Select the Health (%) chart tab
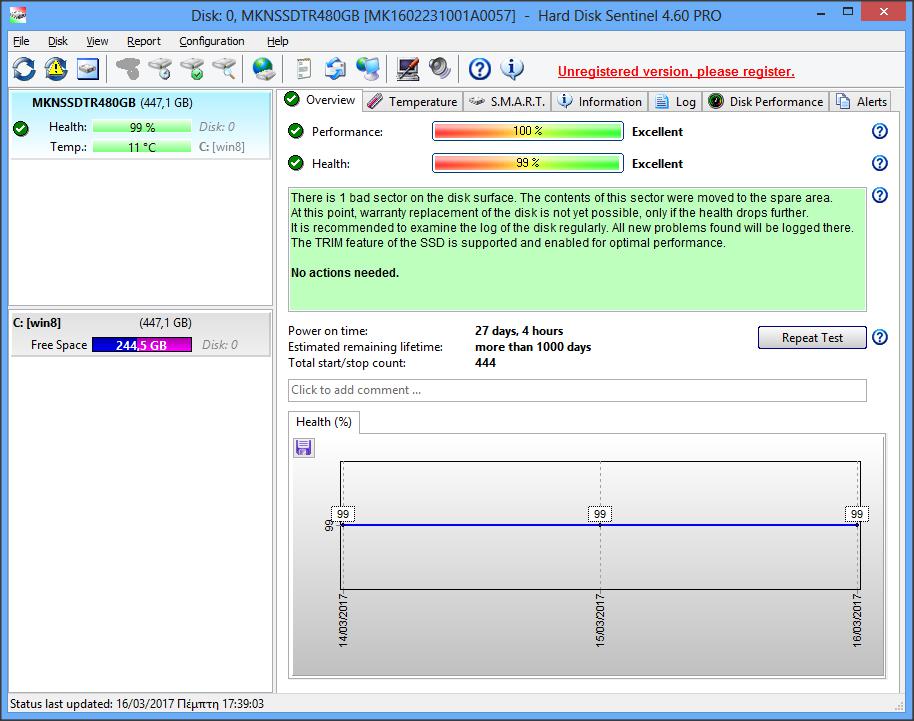The width and height of the screenshot is (914, 721). [x=324, y=422]
